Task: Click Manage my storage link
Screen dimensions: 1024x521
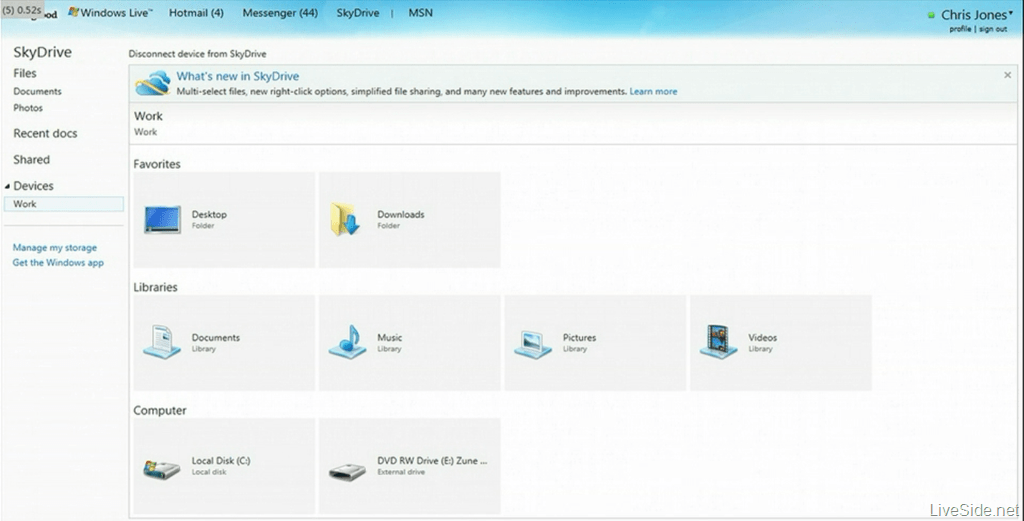Action: (55, 247)
